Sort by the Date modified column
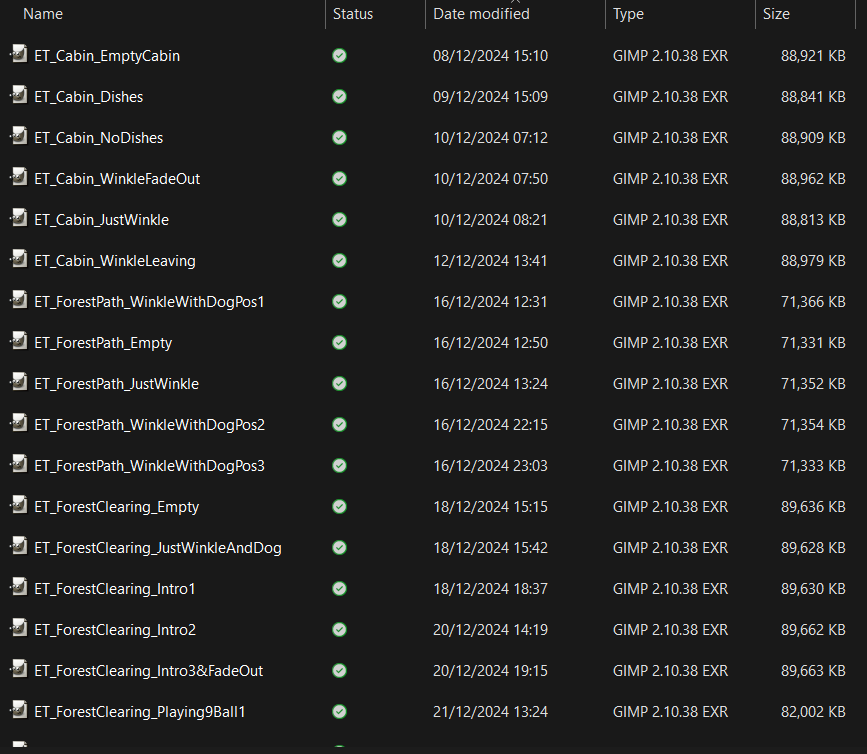Viewport: 867px width, 754px height. pyautogui.click(x=481, y=14)
